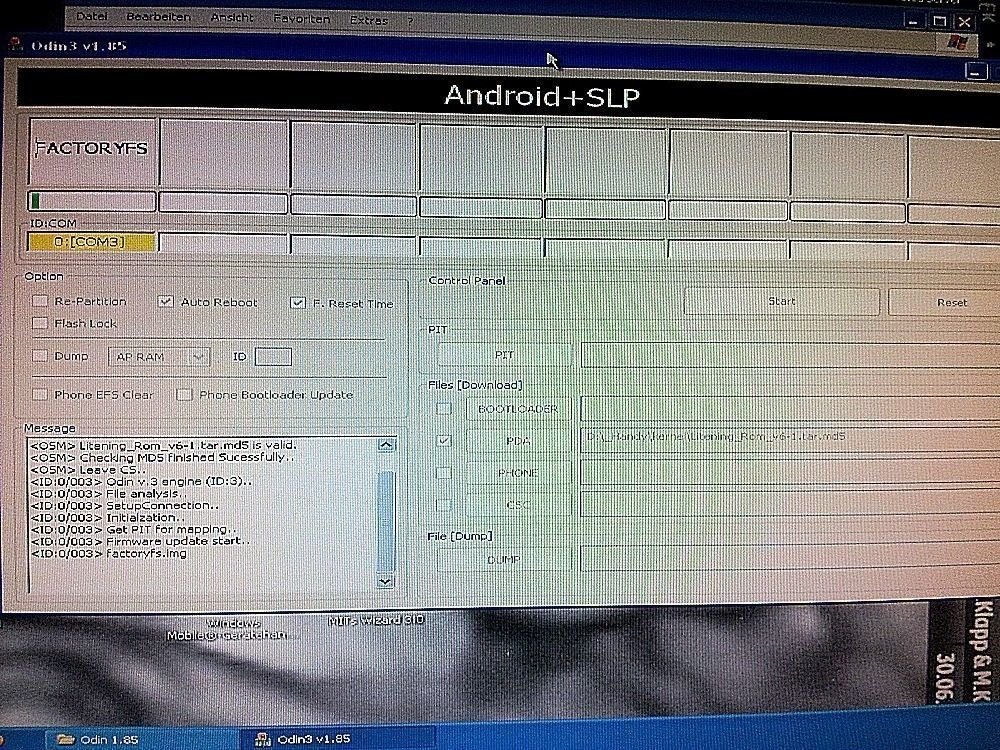Select the 0:[COM3] port box

(92, 242)
